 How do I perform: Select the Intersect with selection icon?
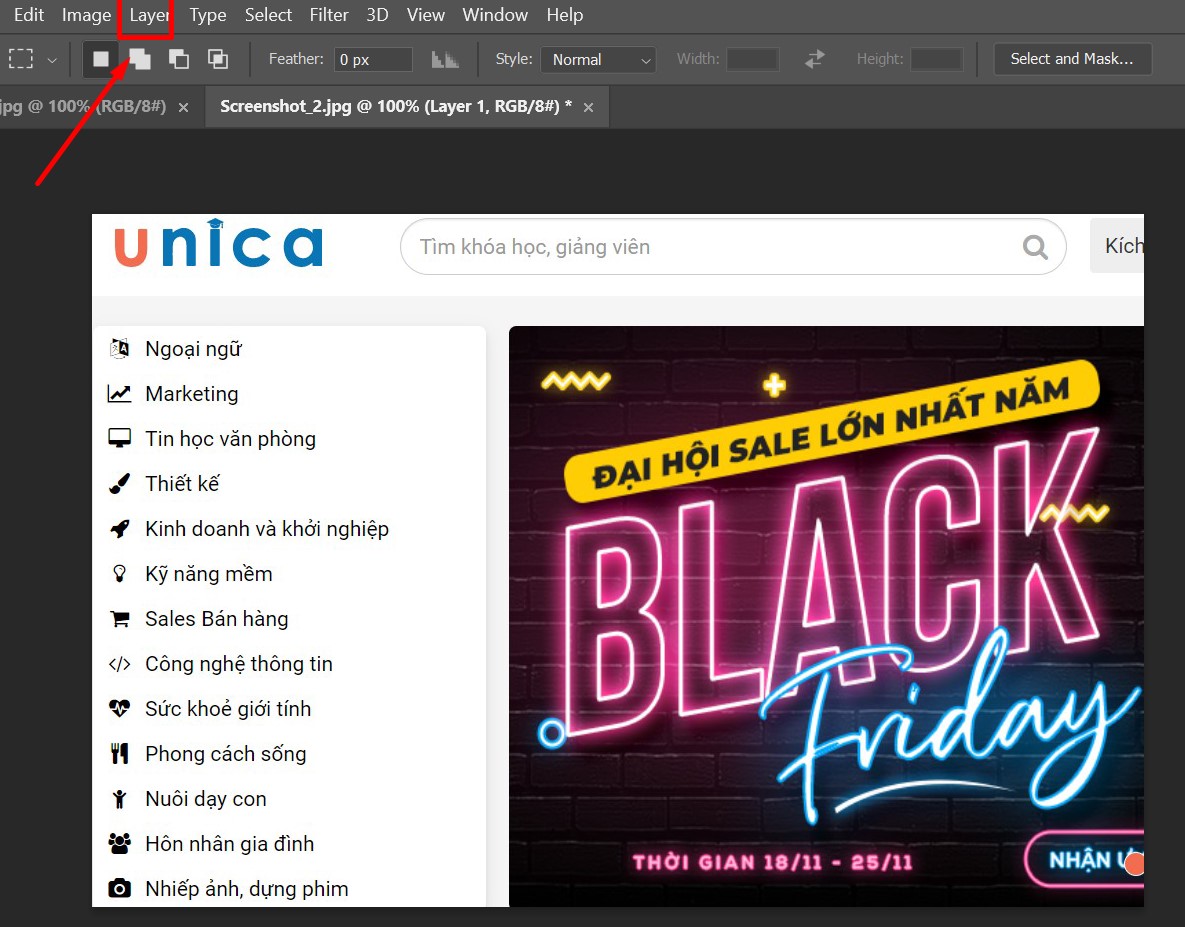pos(218,59)
